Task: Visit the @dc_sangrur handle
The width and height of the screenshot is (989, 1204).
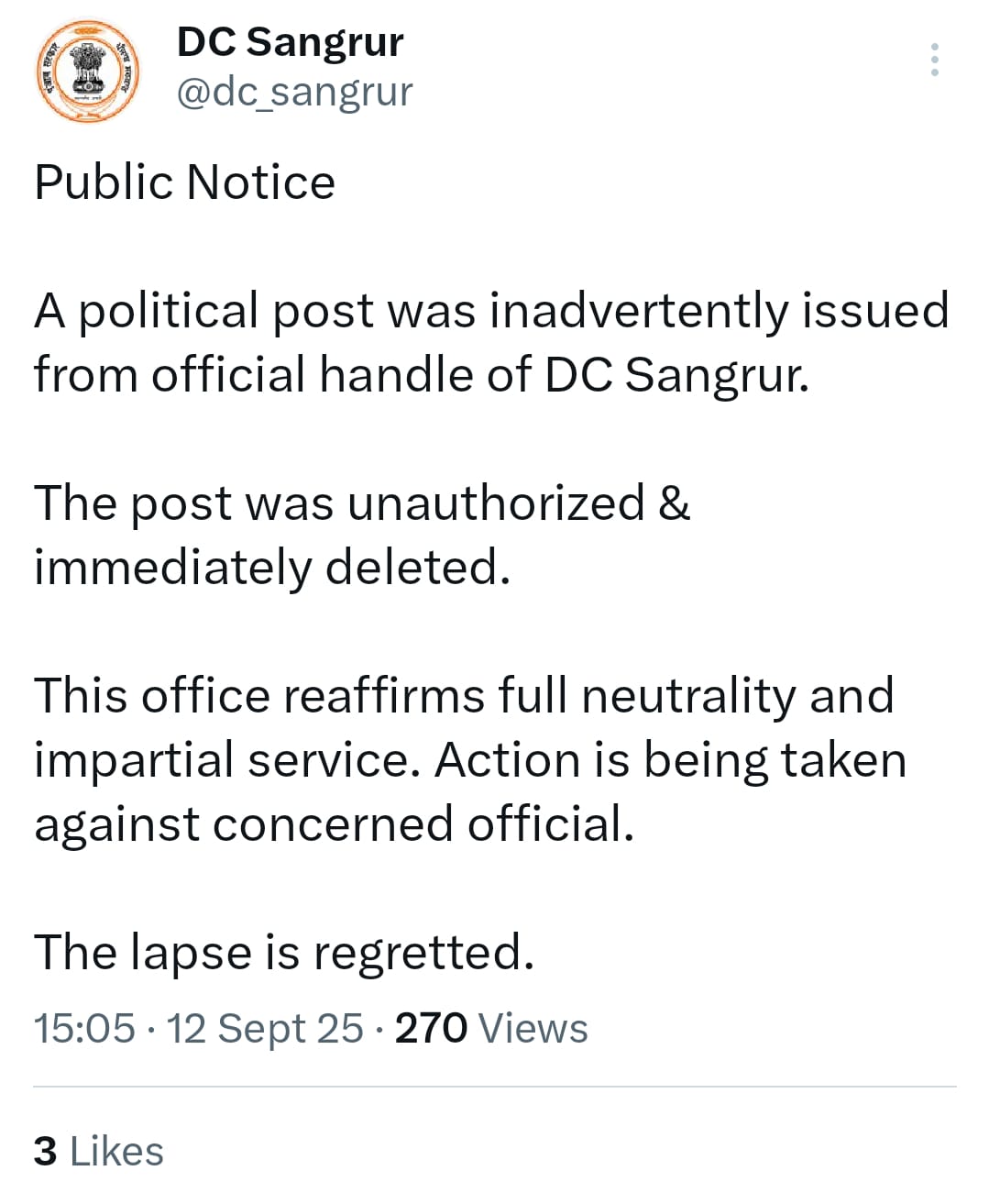Action: coord(294,92)
